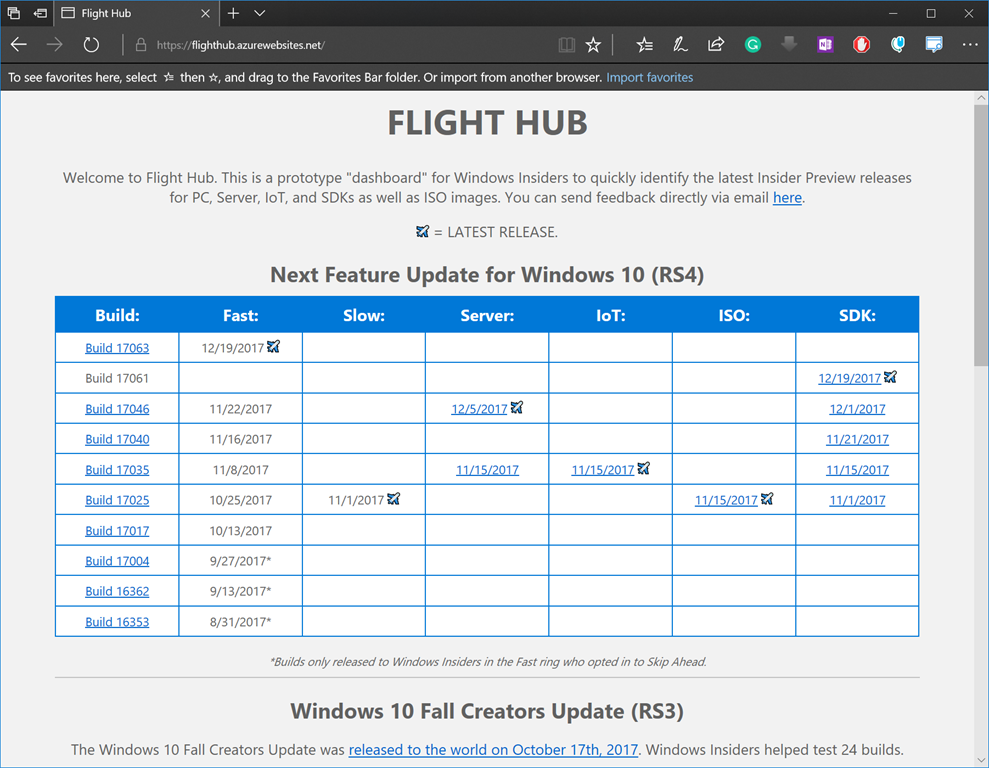Click the Add notes pen icon
989x768 pixels.
tap(680, 45)
